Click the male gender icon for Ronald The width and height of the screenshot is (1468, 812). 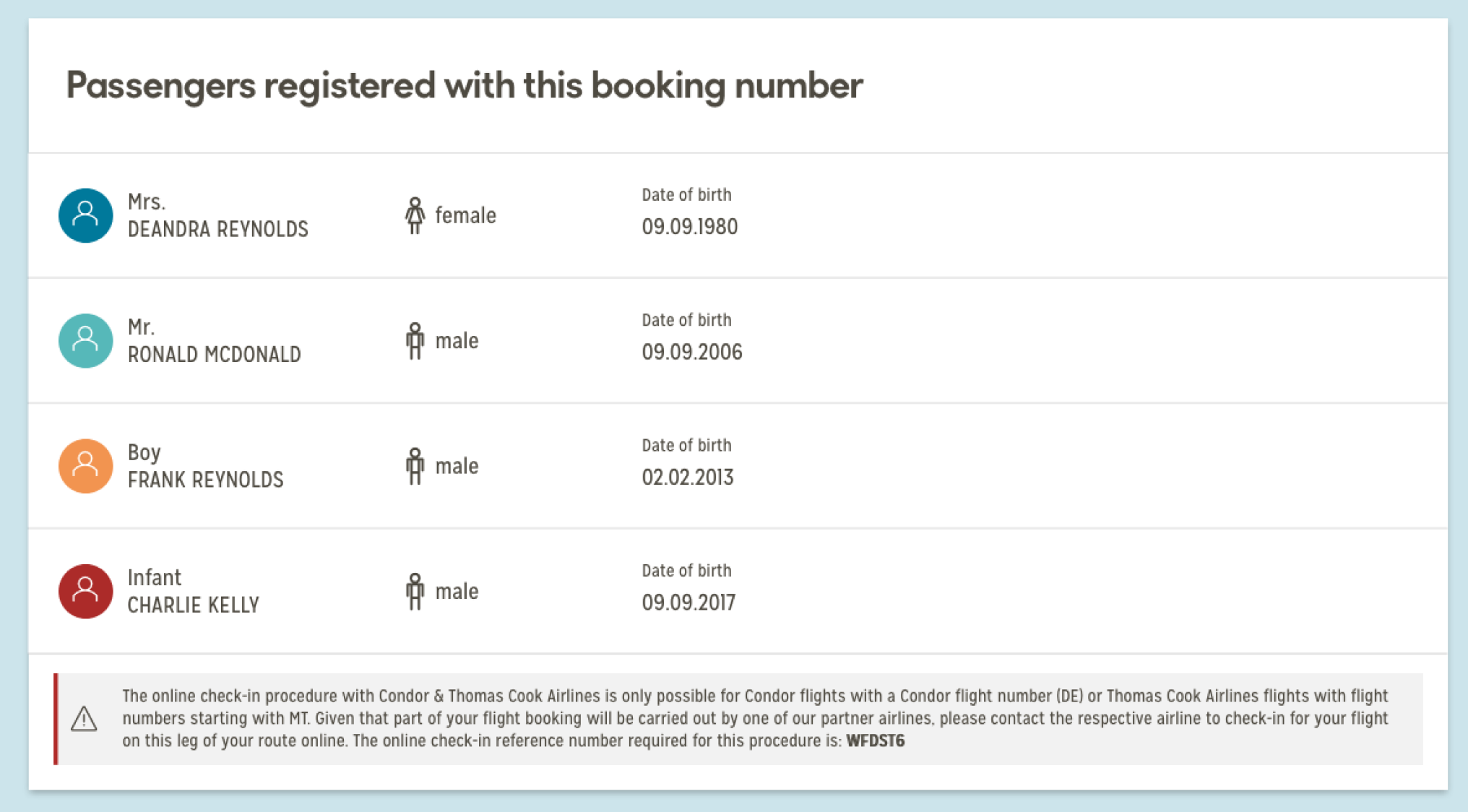pos(415,341)
